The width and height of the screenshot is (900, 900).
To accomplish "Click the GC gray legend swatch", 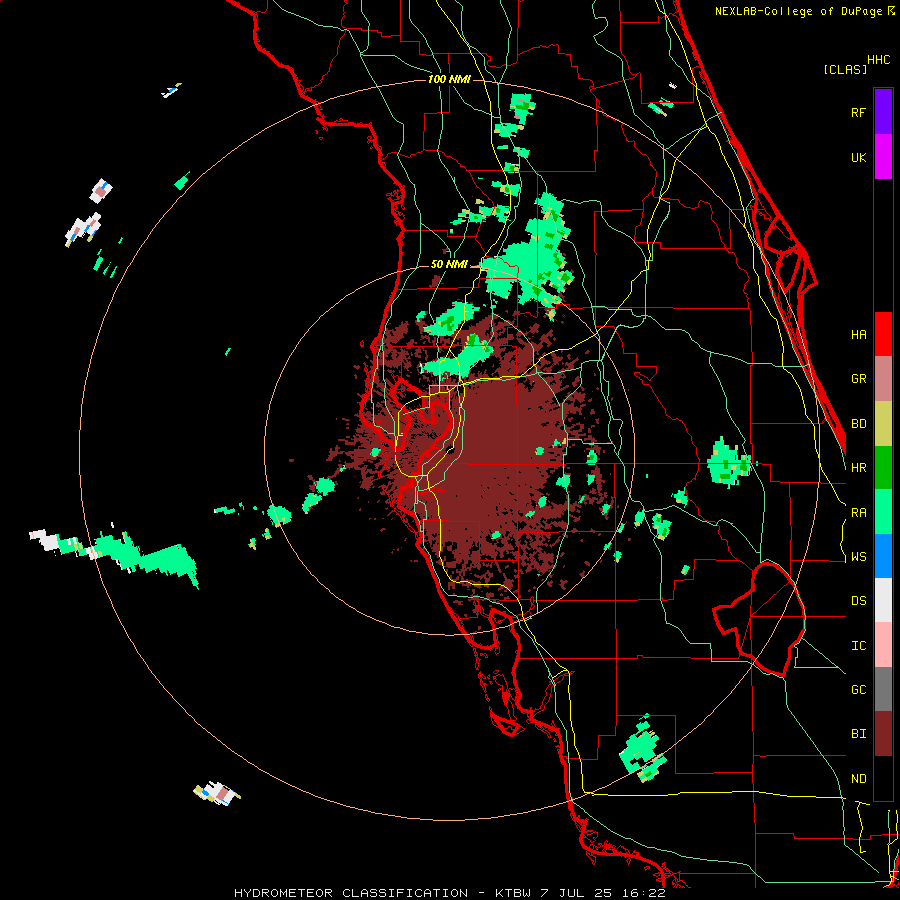I will [883, 689].
